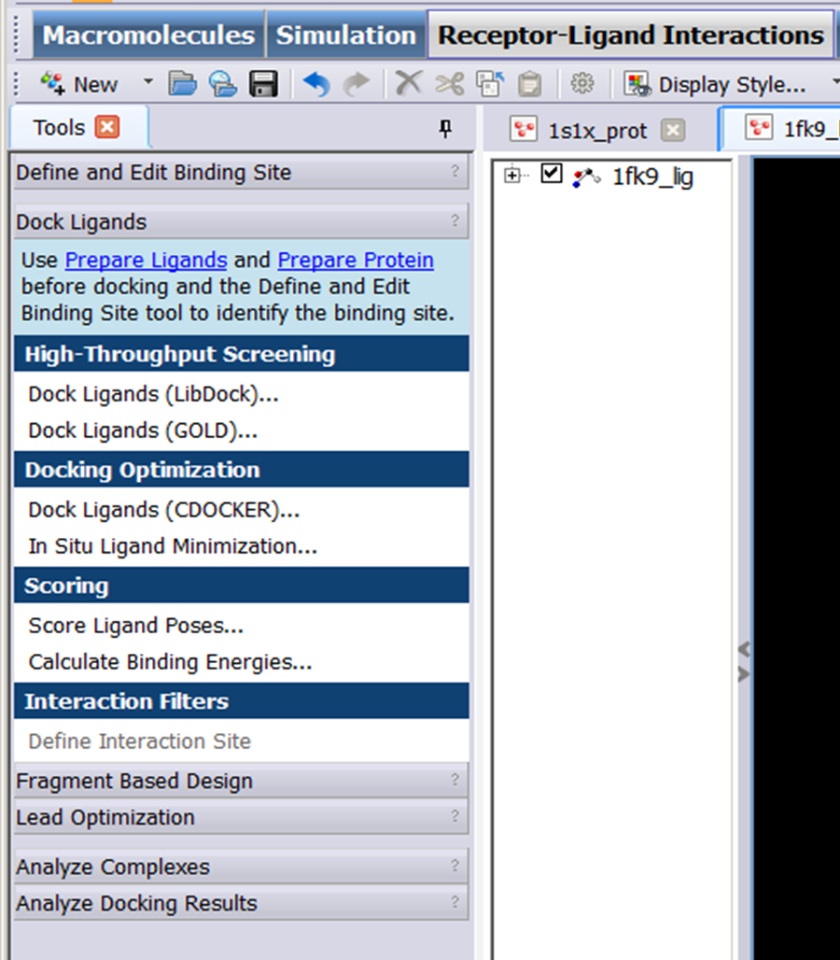Run Dock Ligands (LibDock)
The width and height of the screenshot is (840, 960).
154,394
